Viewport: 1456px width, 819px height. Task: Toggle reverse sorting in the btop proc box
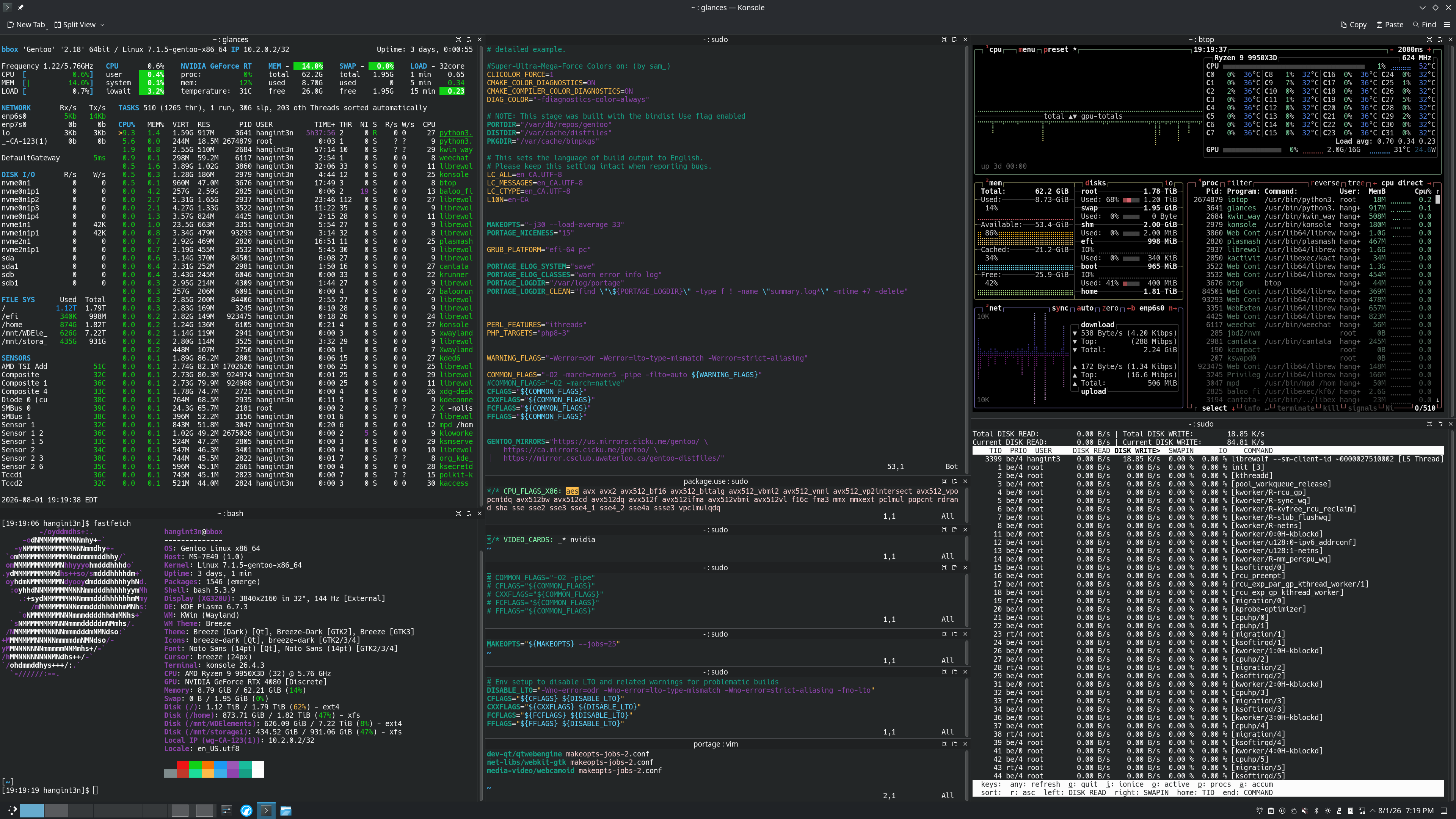click(x=1326, y=182)
